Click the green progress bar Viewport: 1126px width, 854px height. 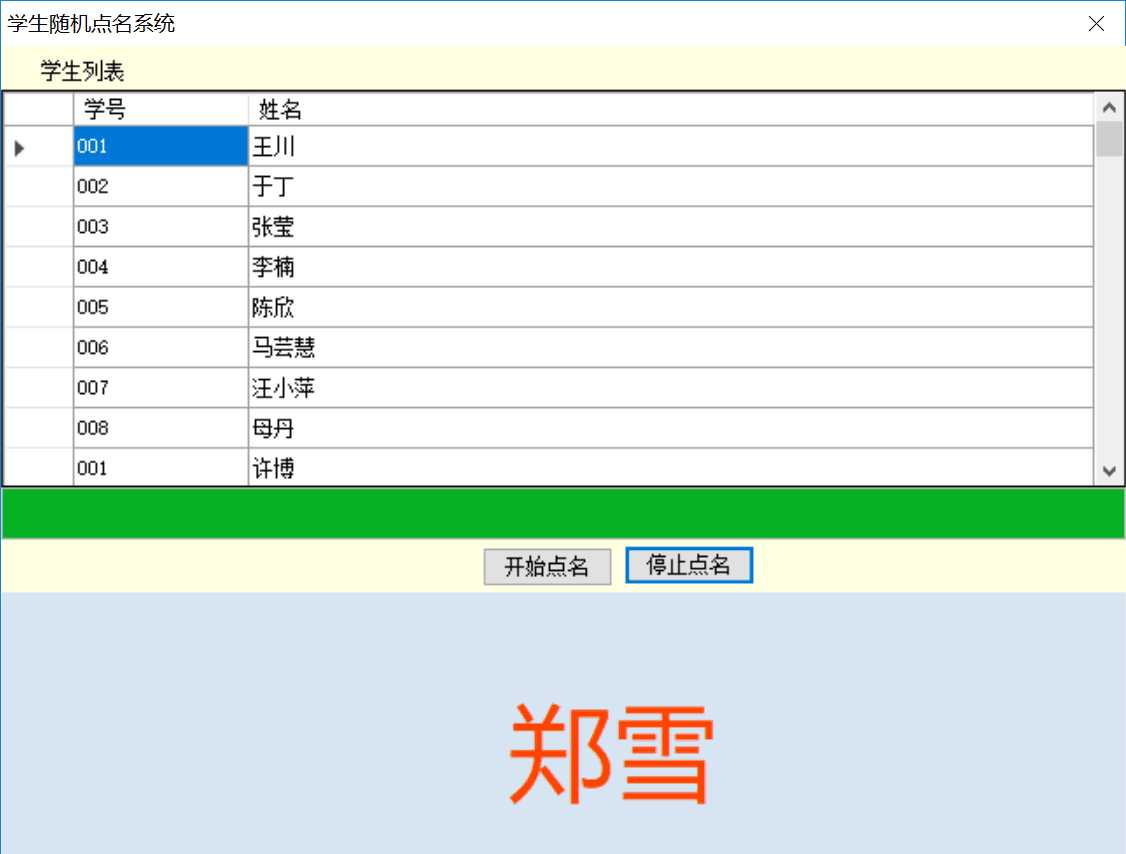click(560, 511)
